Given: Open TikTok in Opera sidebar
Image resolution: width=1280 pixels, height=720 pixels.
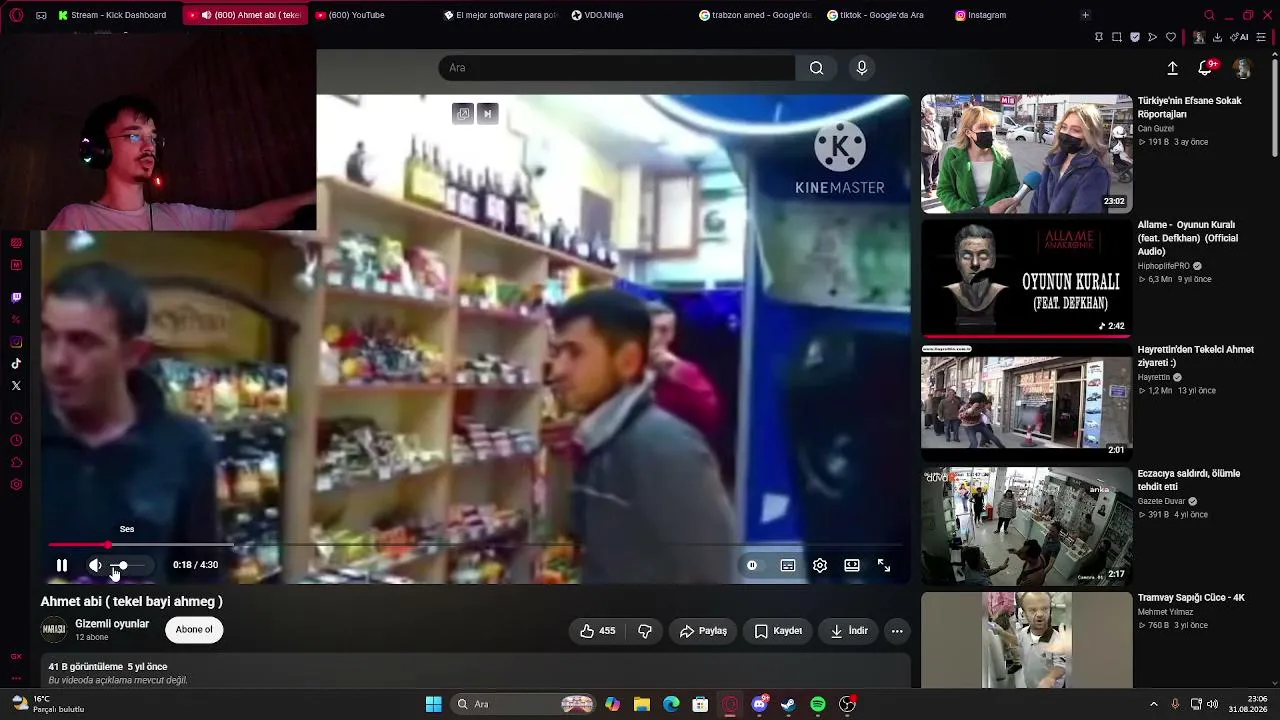Looking at the screenshot, I should pos(16,364).
